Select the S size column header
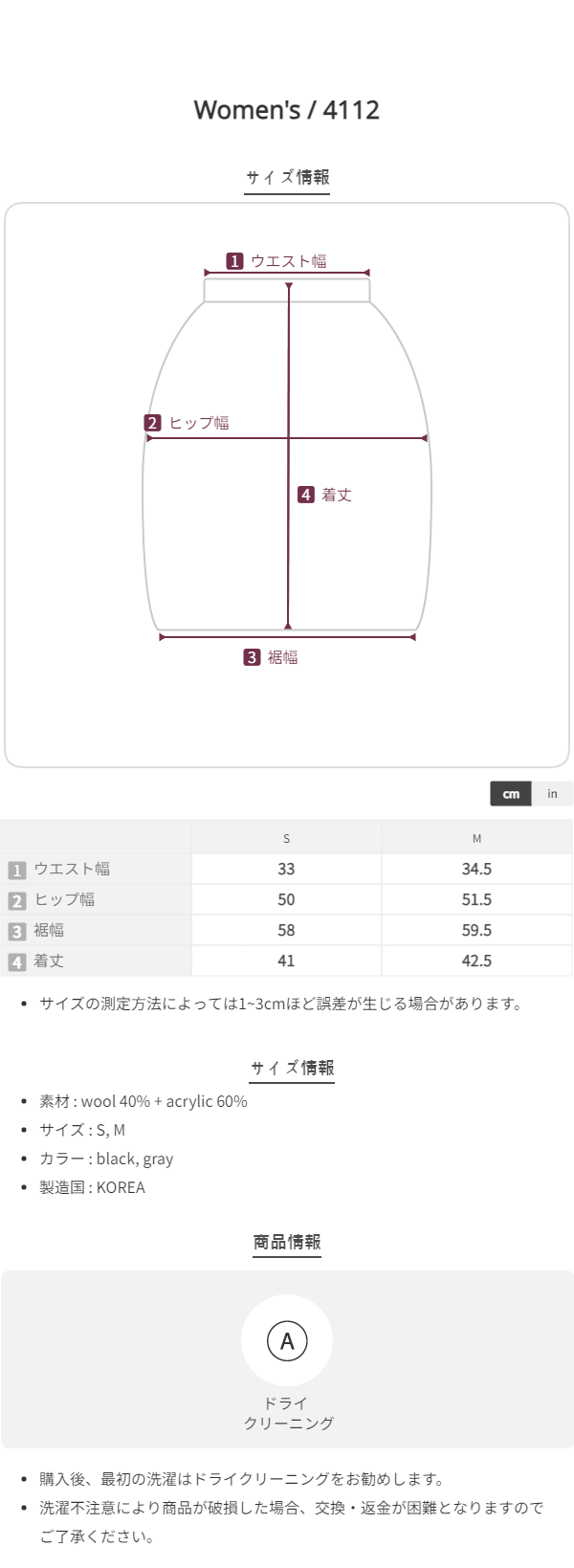574x1568 pixels. [x=286, y=838]
